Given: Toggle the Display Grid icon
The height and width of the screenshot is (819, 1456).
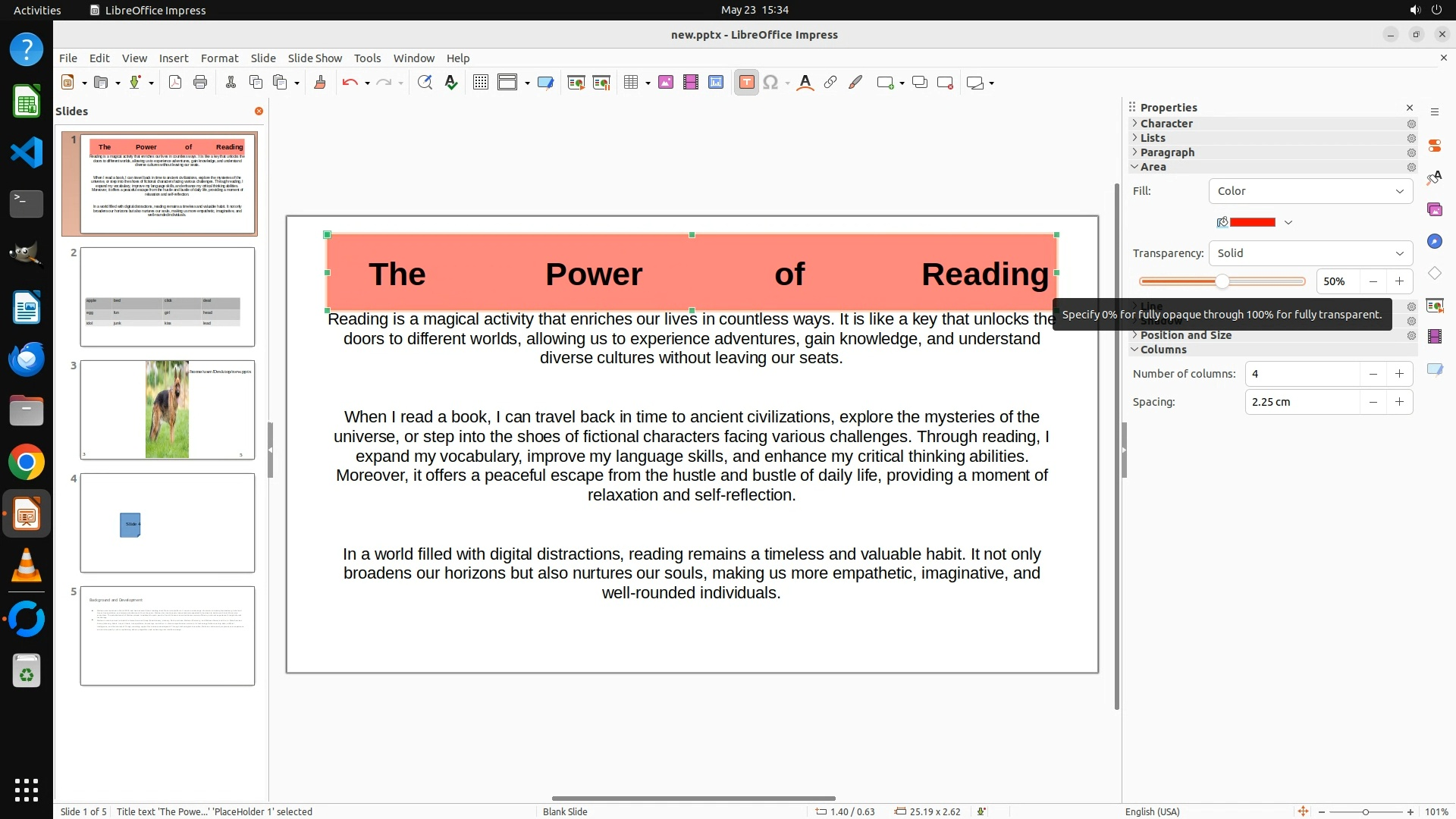Looking at the screenshot, I should click(x=480, y=83).
